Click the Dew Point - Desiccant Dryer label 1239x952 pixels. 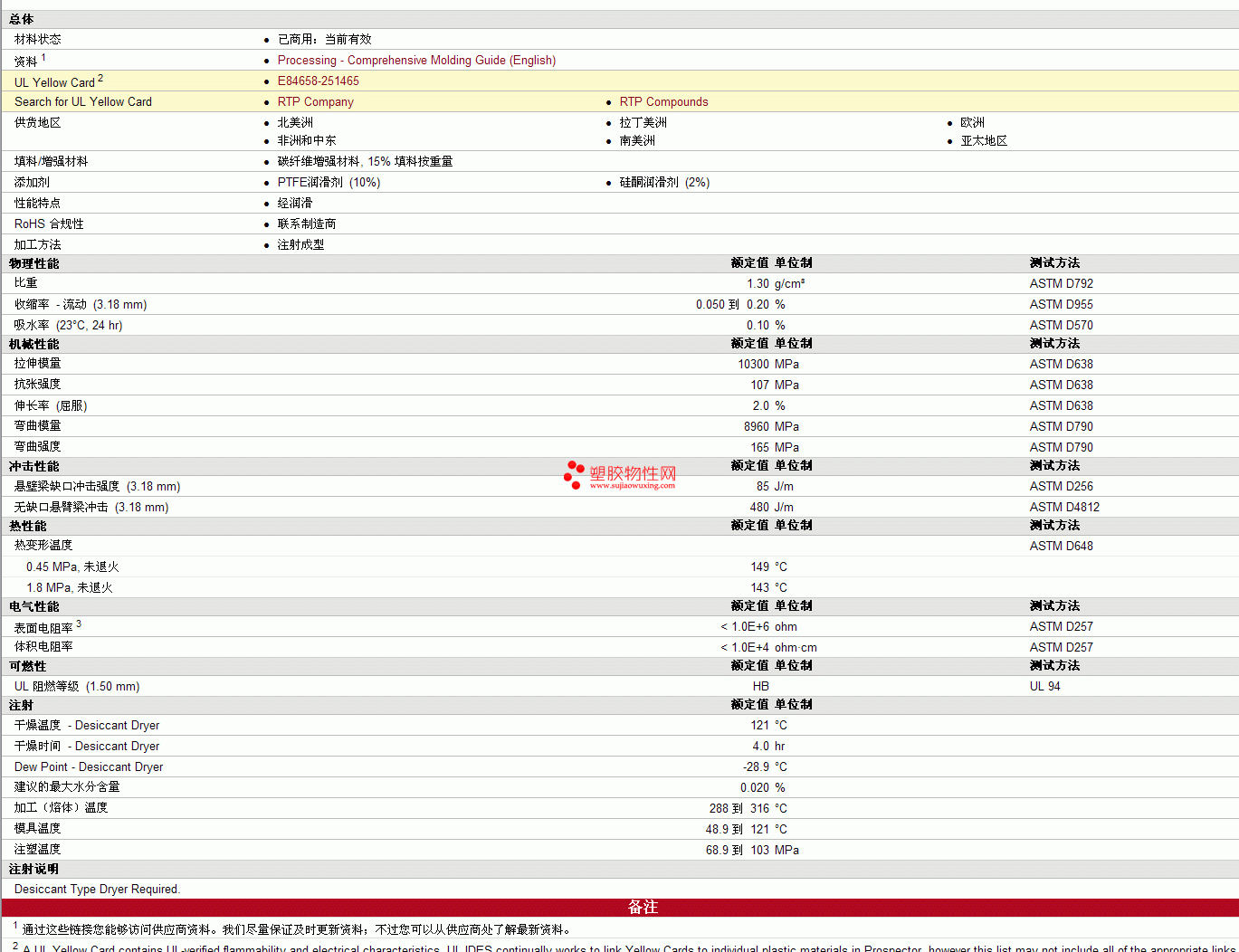(x=89, y=766)
